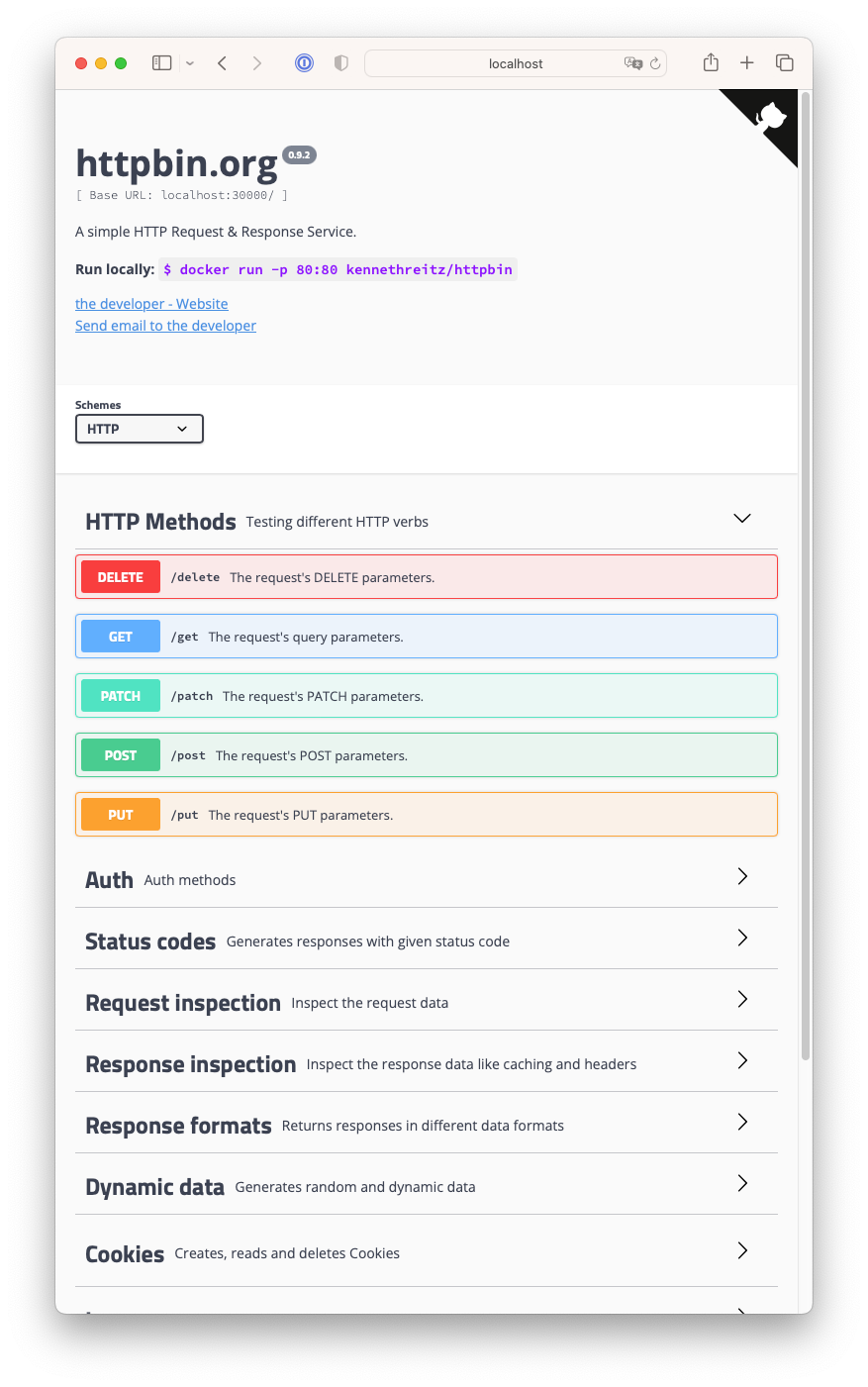
Task: Click the /delete endpoint path
Action: (x=195, y=577)
